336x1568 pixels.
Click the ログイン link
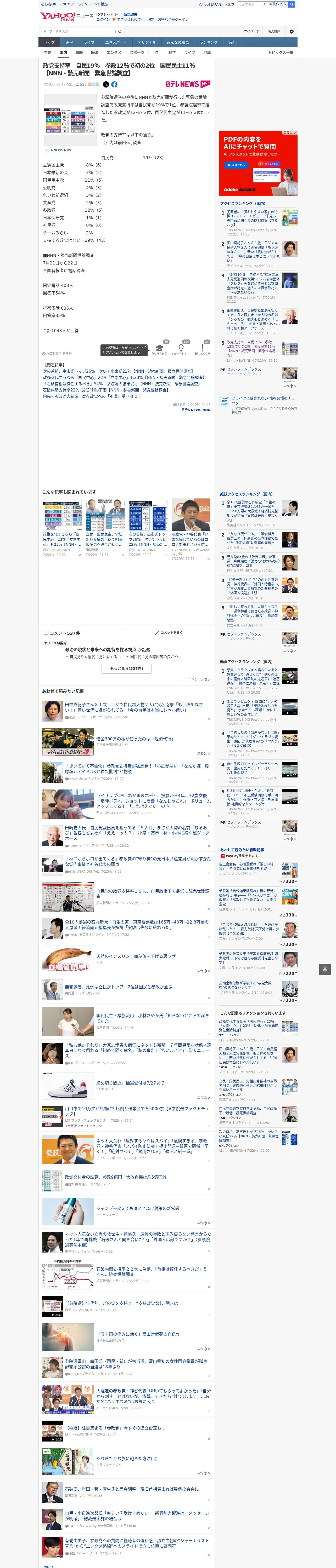click(x=103, y=20)
